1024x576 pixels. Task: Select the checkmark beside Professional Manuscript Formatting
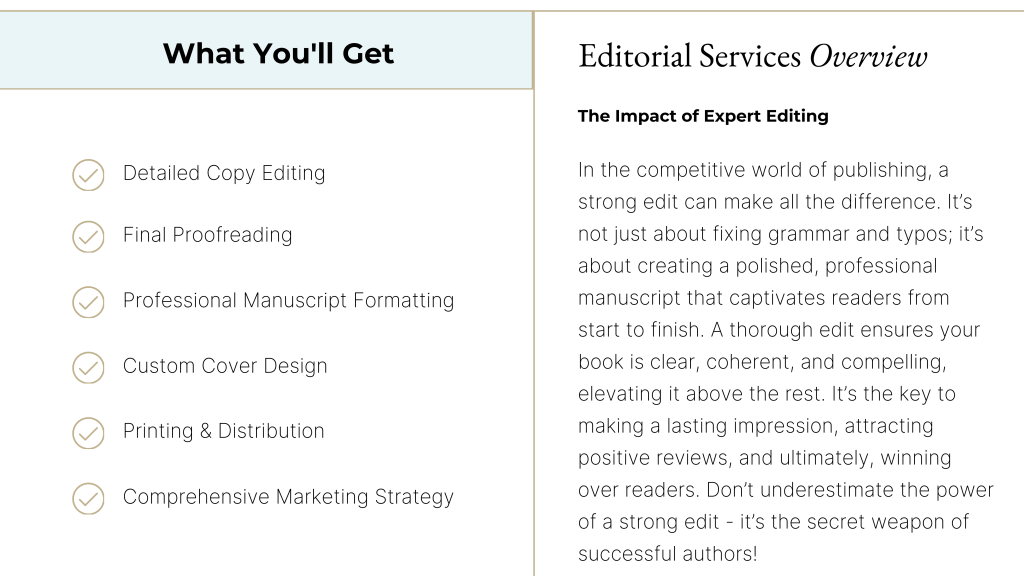coord(88,302)
